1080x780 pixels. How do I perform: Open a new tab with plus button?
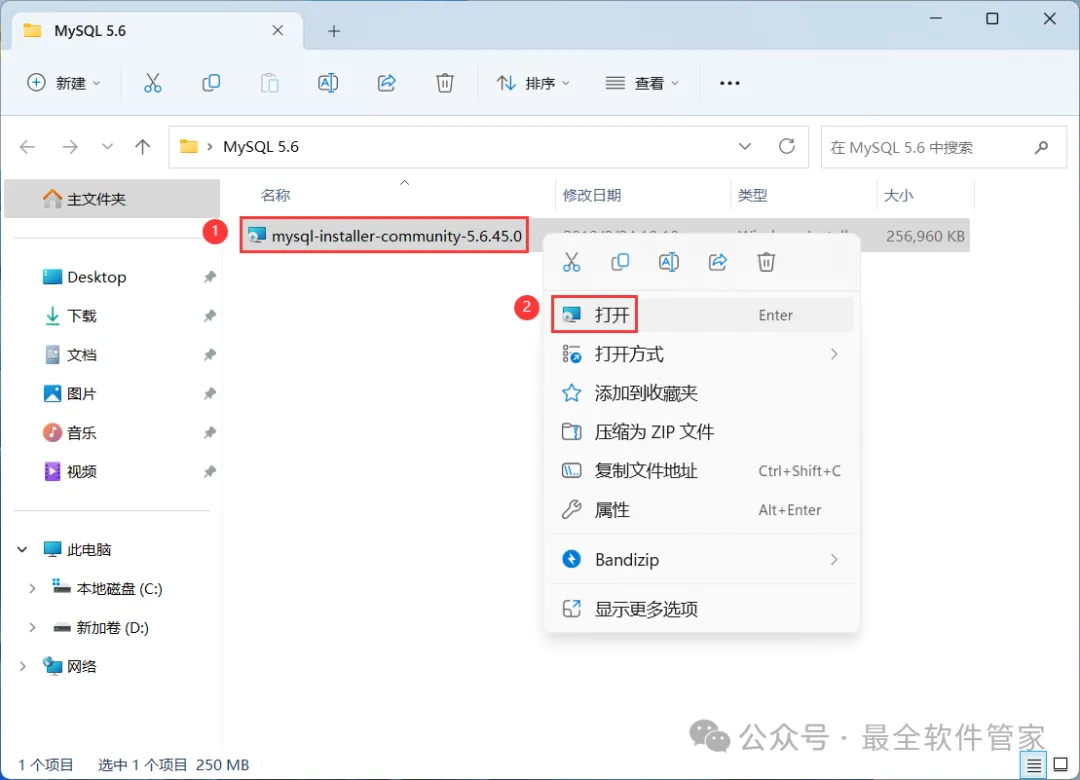click(x=334, y=31)
